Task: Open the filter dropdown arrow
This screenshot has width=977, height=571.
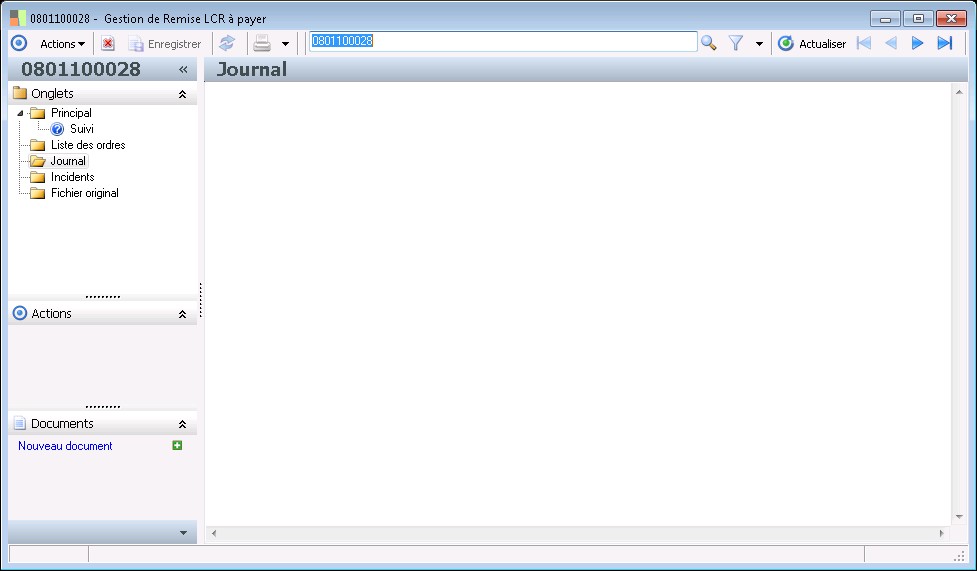Action: pyautogui.click(x=759, y=44)
